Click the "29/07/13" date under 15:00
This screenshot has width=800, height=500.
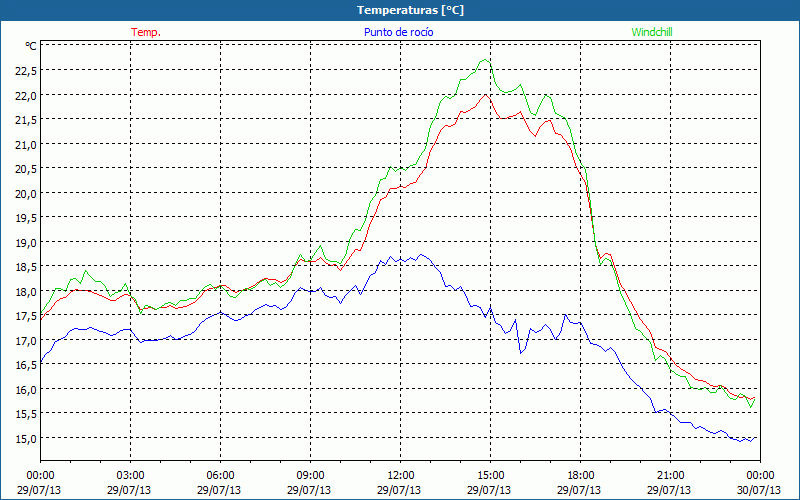point(489,490)
